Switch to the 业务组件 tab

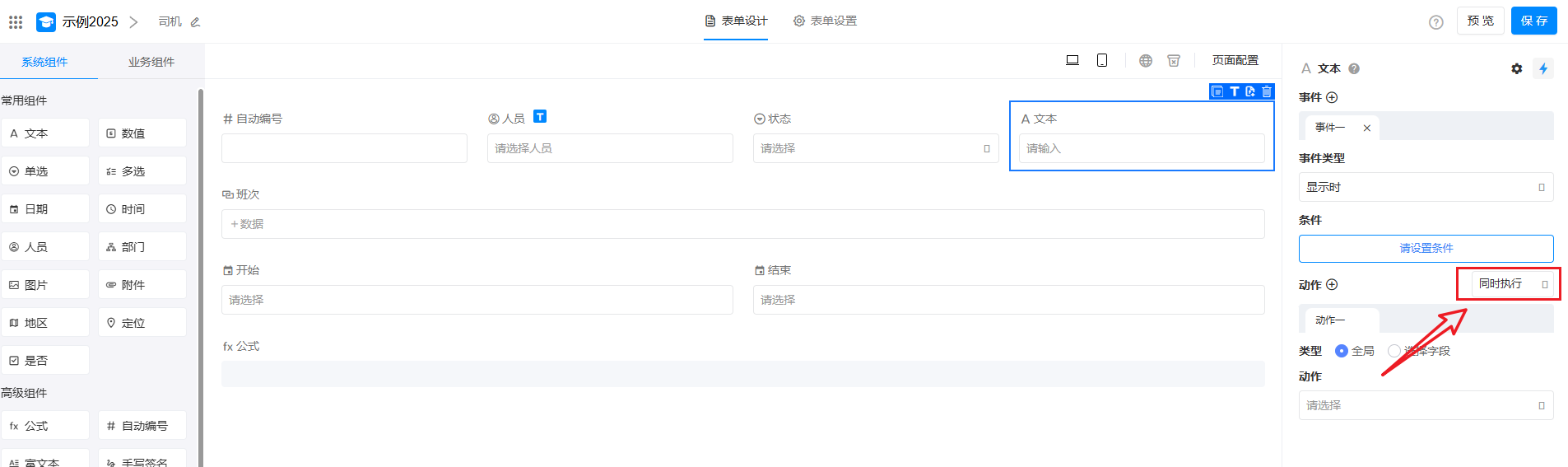[x=151, y=62]
